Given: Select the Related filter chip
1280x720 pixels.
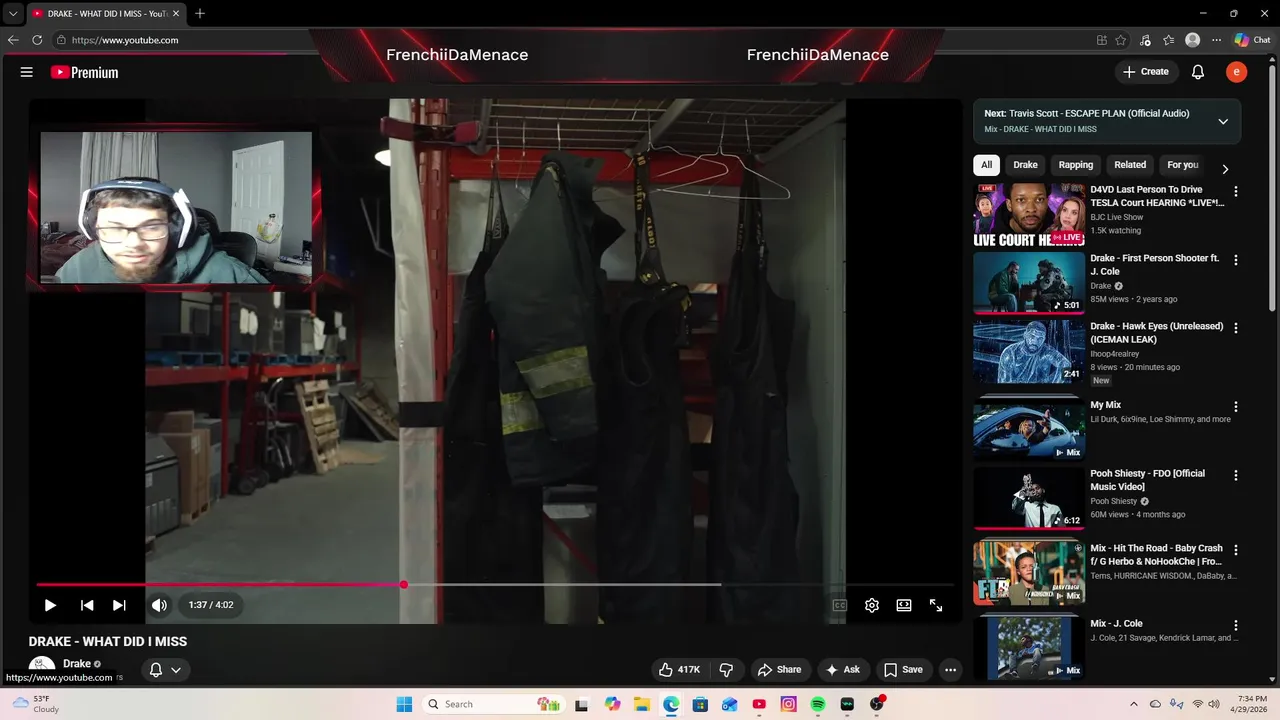Looking at the screenshot, I should click(x=1130, y=165).
